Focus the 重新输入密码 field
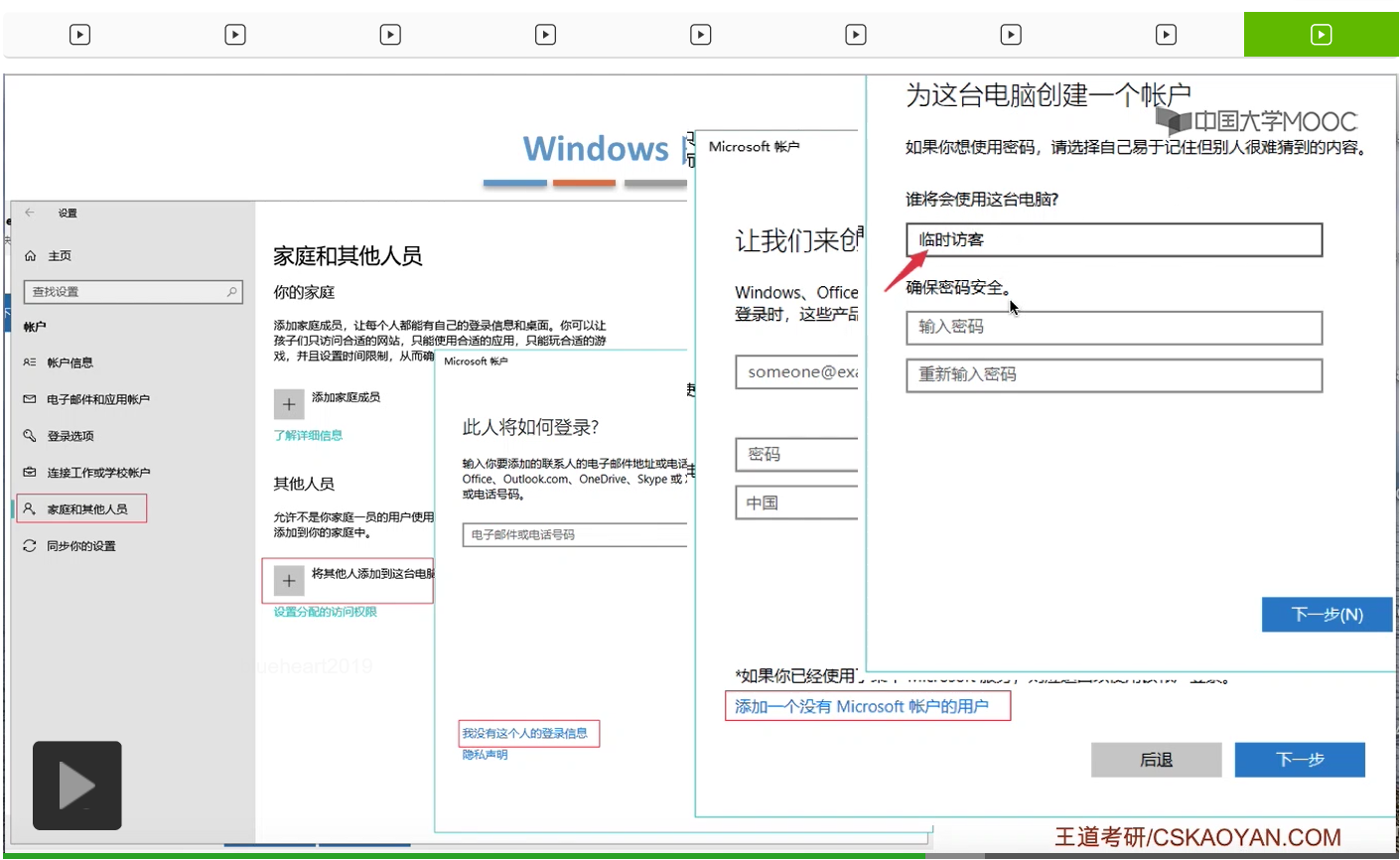The image size is (1400, 860). tap(1114, 374)
